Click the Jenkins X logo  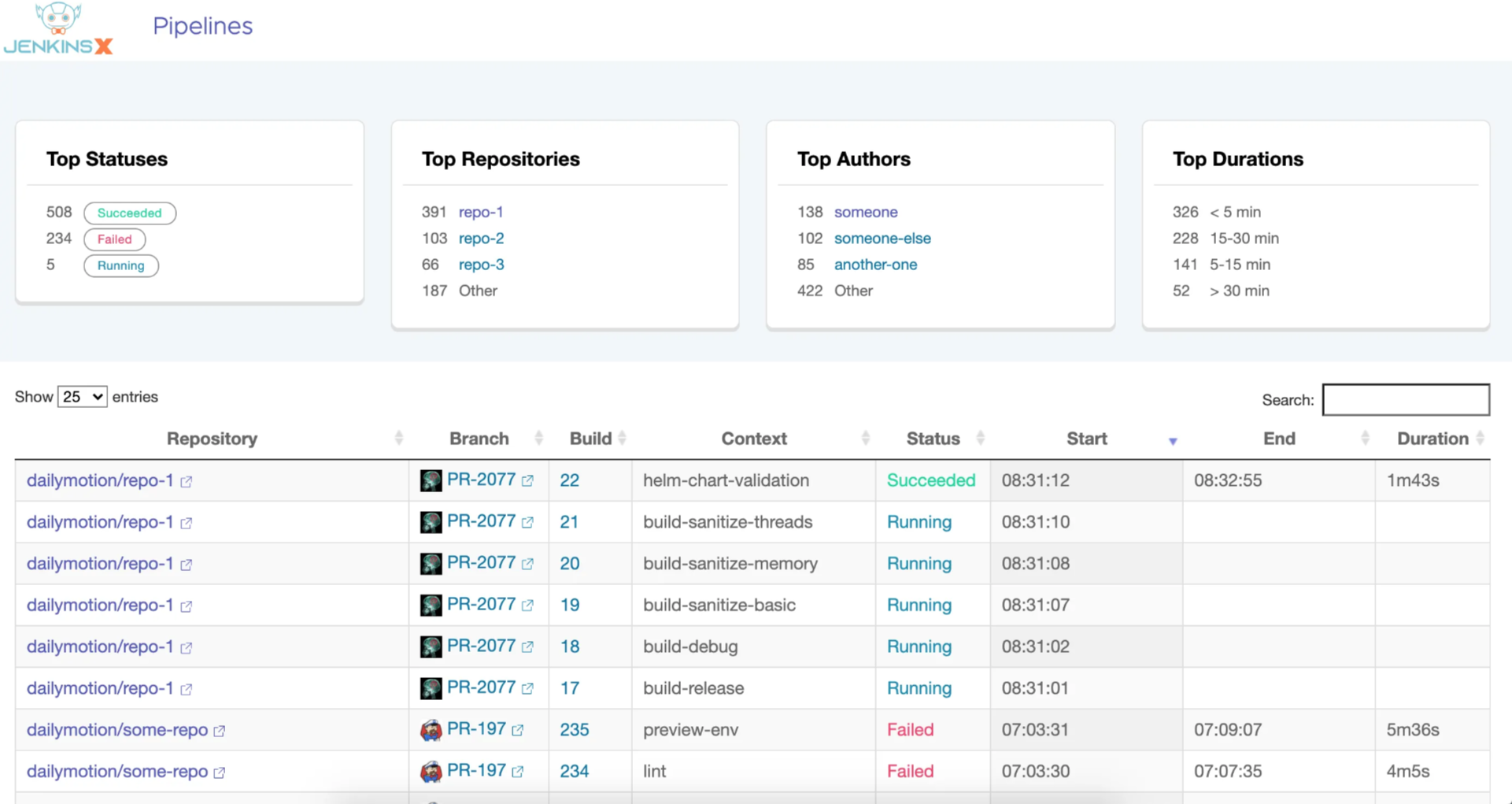[x=58, y=28]
